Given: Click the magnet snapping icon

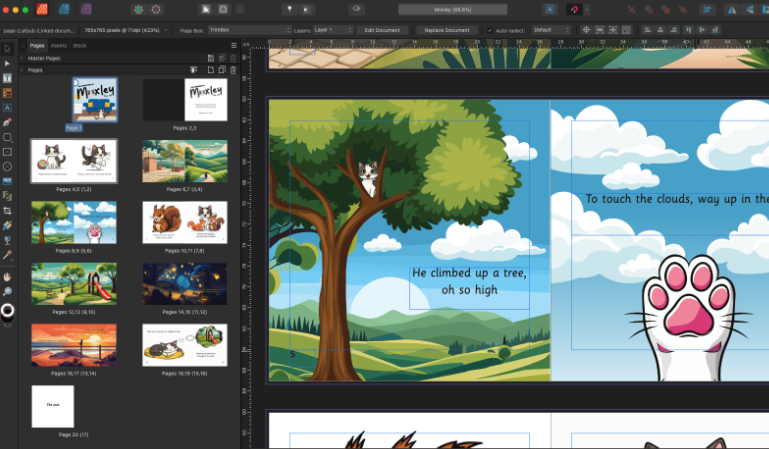Looking at the screenshot, I should pyautogui.click(x=576, y=9).
